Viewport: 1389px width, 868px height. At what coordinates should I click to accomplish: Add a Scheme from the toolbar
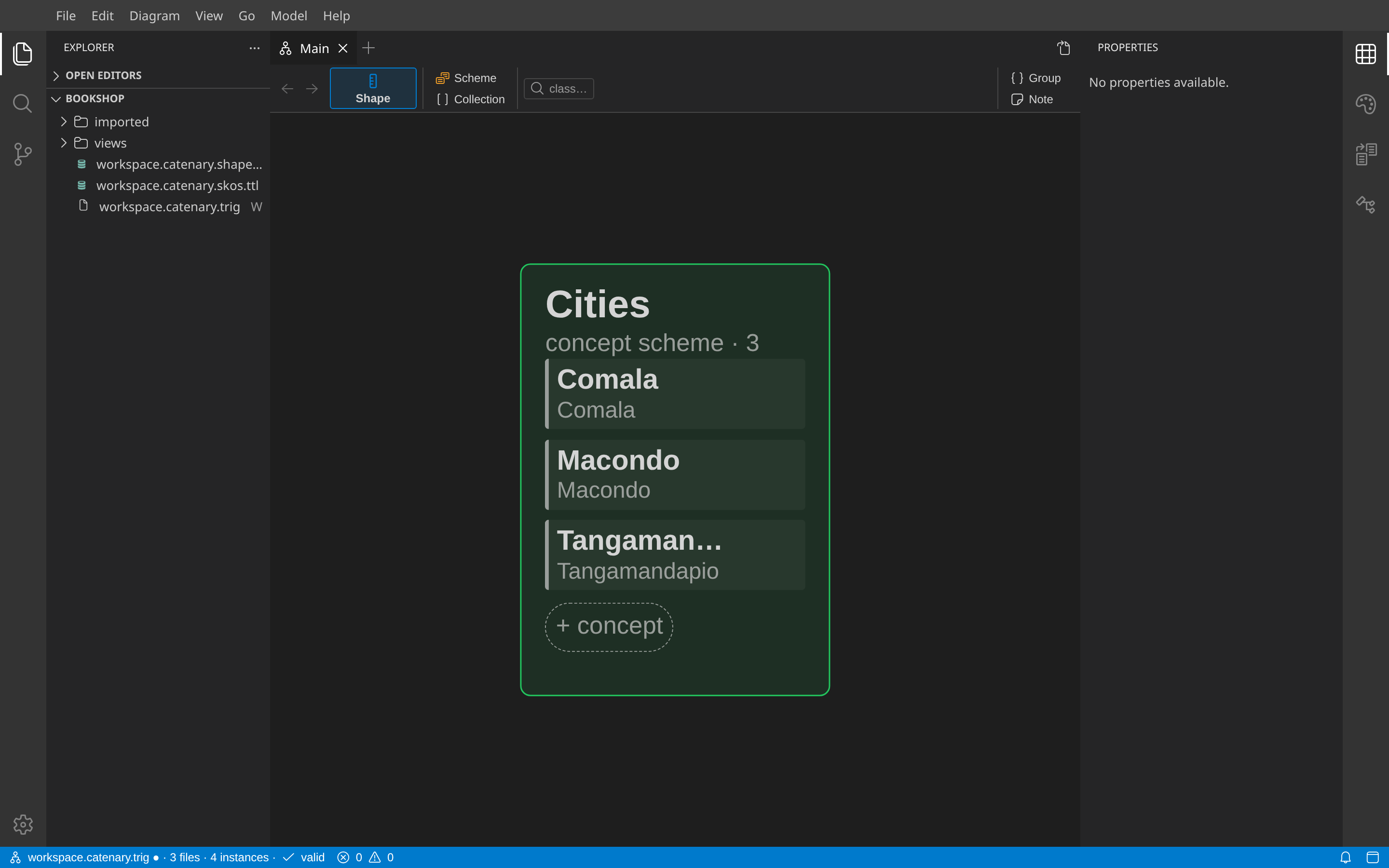click(x=466, y=78)
